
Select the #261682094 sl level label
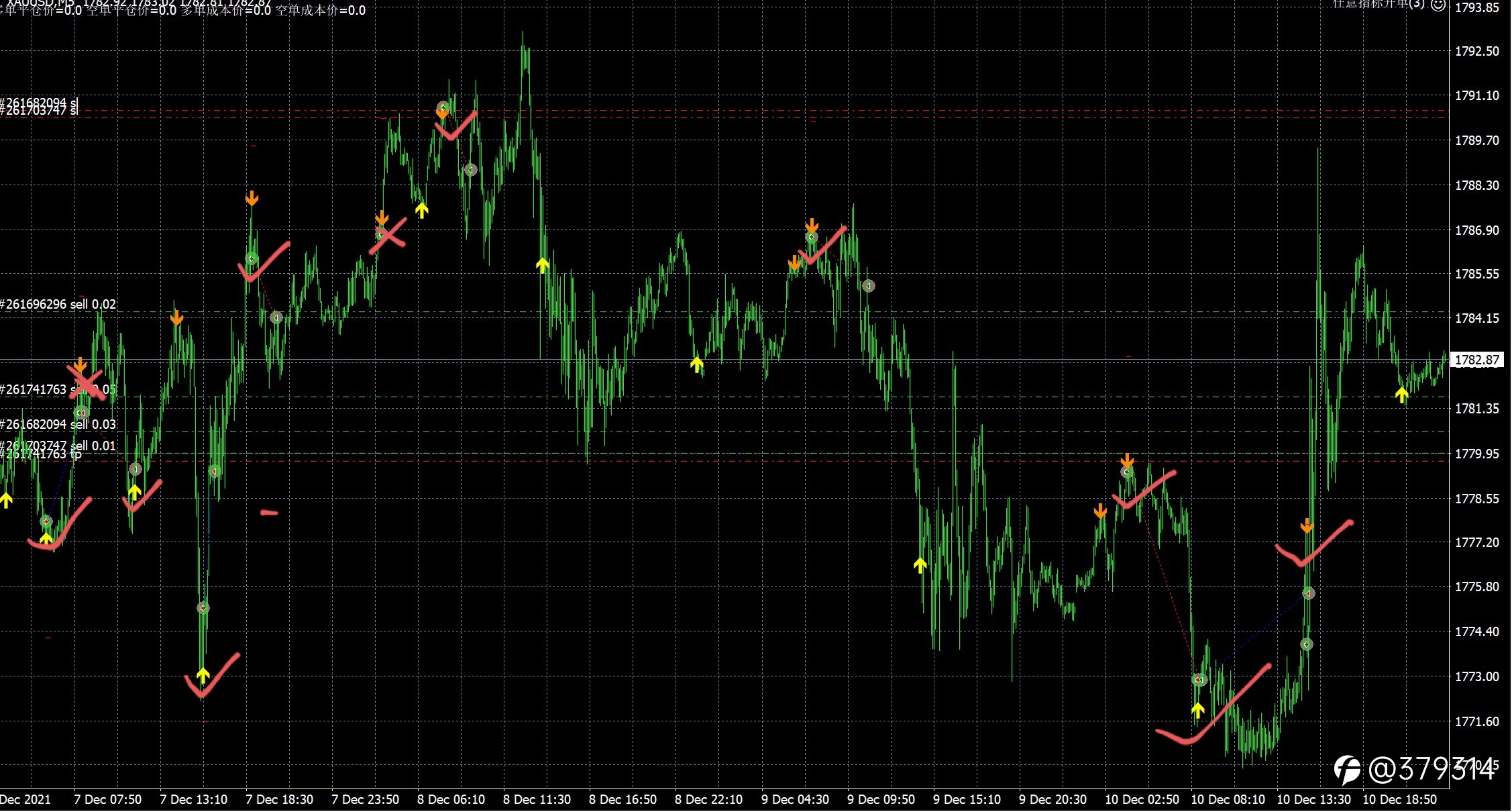coord(39,103)
